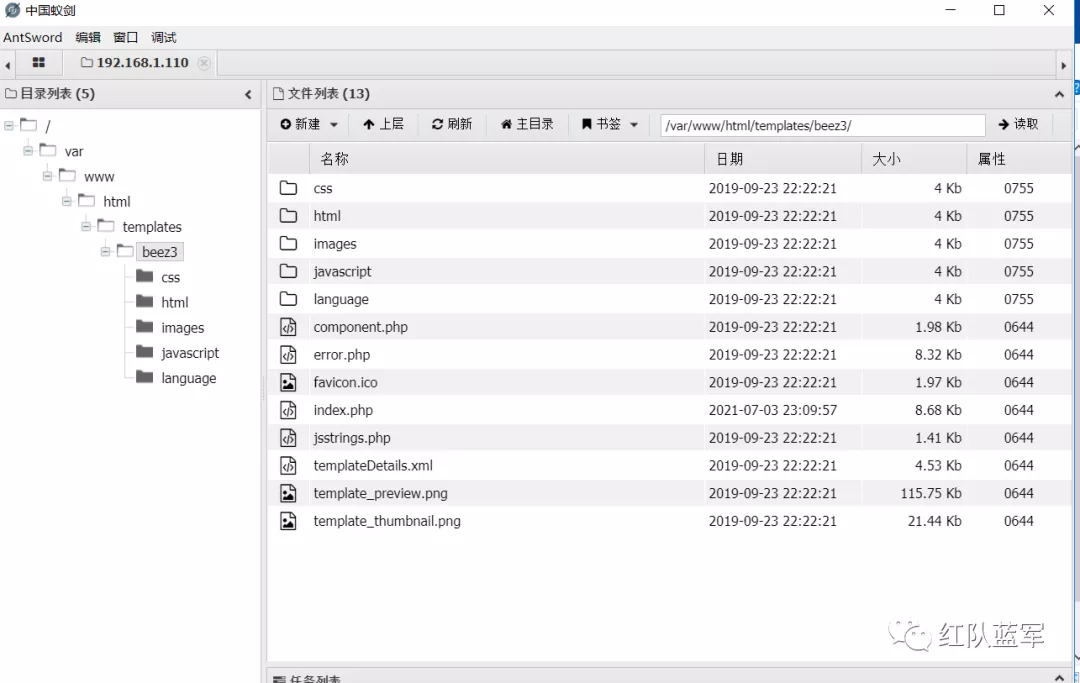Collapse the html tree node under www
This screenshot has width=1080, height=683.
[67, 201]
